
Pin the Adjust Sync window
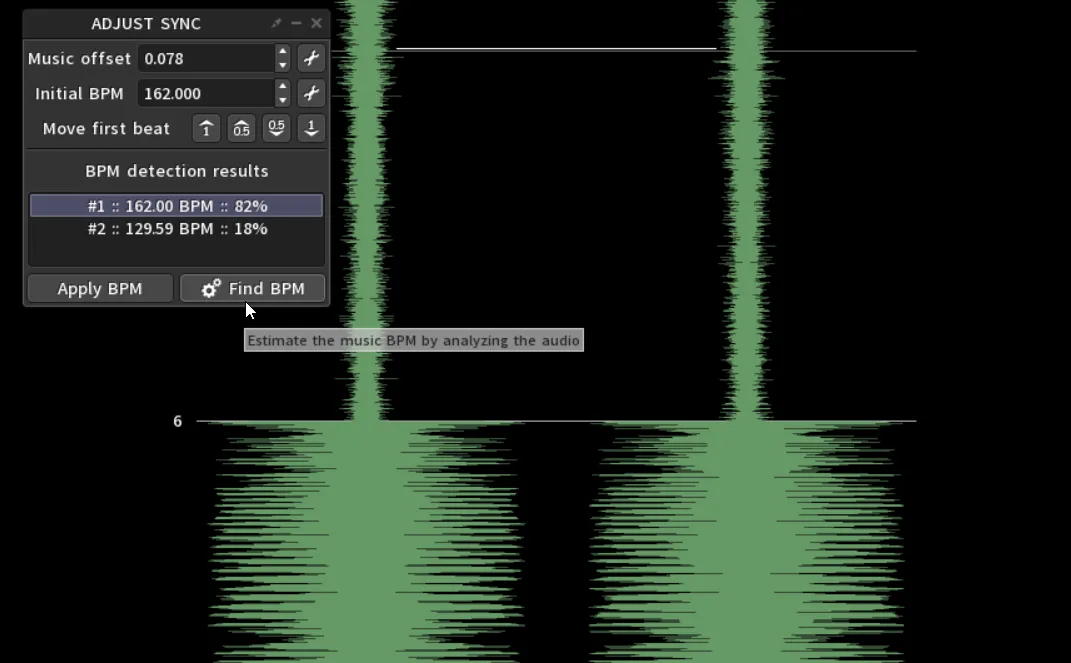click(277, 23)
